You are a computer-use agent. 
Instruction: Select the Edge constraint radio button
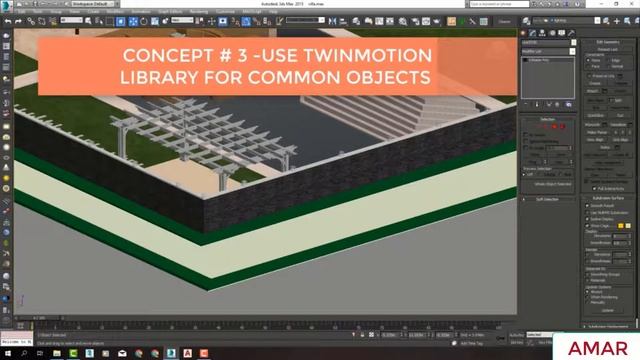click(x=609, y=60)
